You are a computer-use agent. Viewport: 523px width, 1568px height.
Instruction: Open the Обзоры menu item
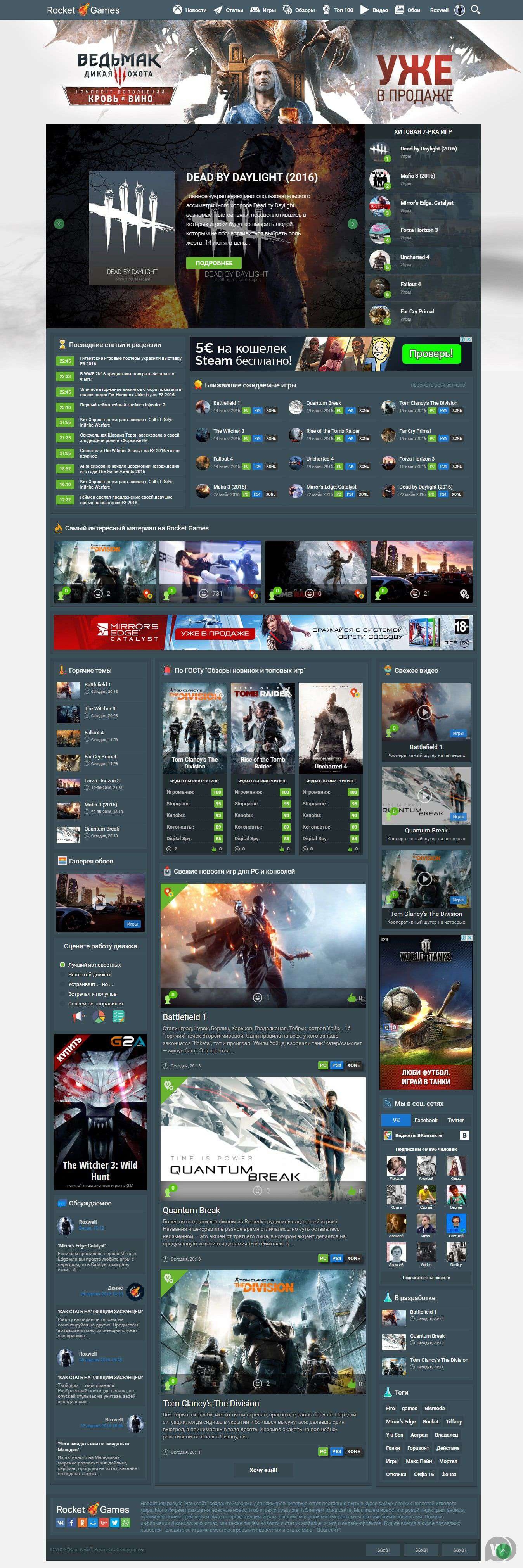pos(298,10)
